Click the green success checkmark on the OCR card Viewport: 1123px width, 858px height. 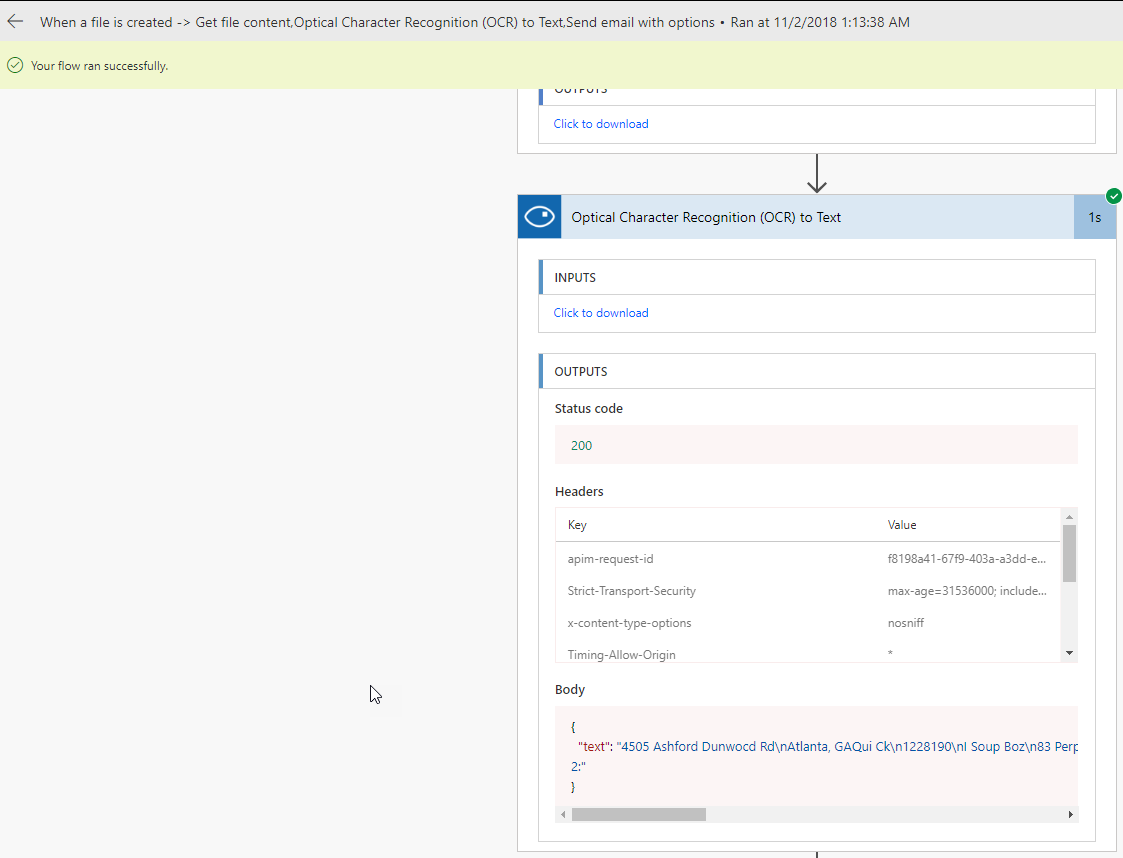1114,196
